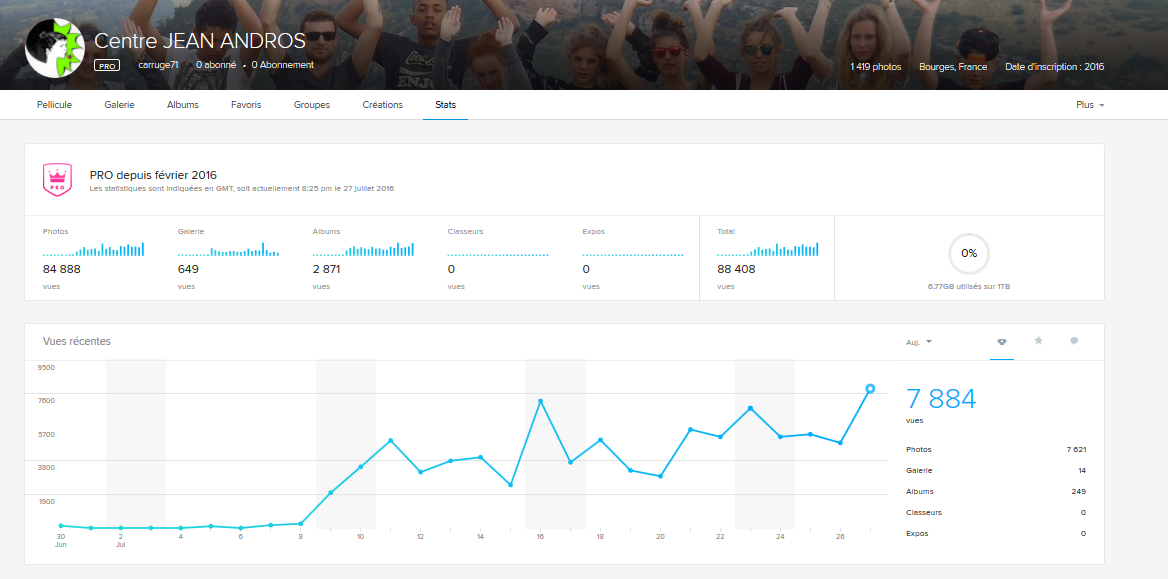Click the PRO badge under the username

(x=107, y=65)
